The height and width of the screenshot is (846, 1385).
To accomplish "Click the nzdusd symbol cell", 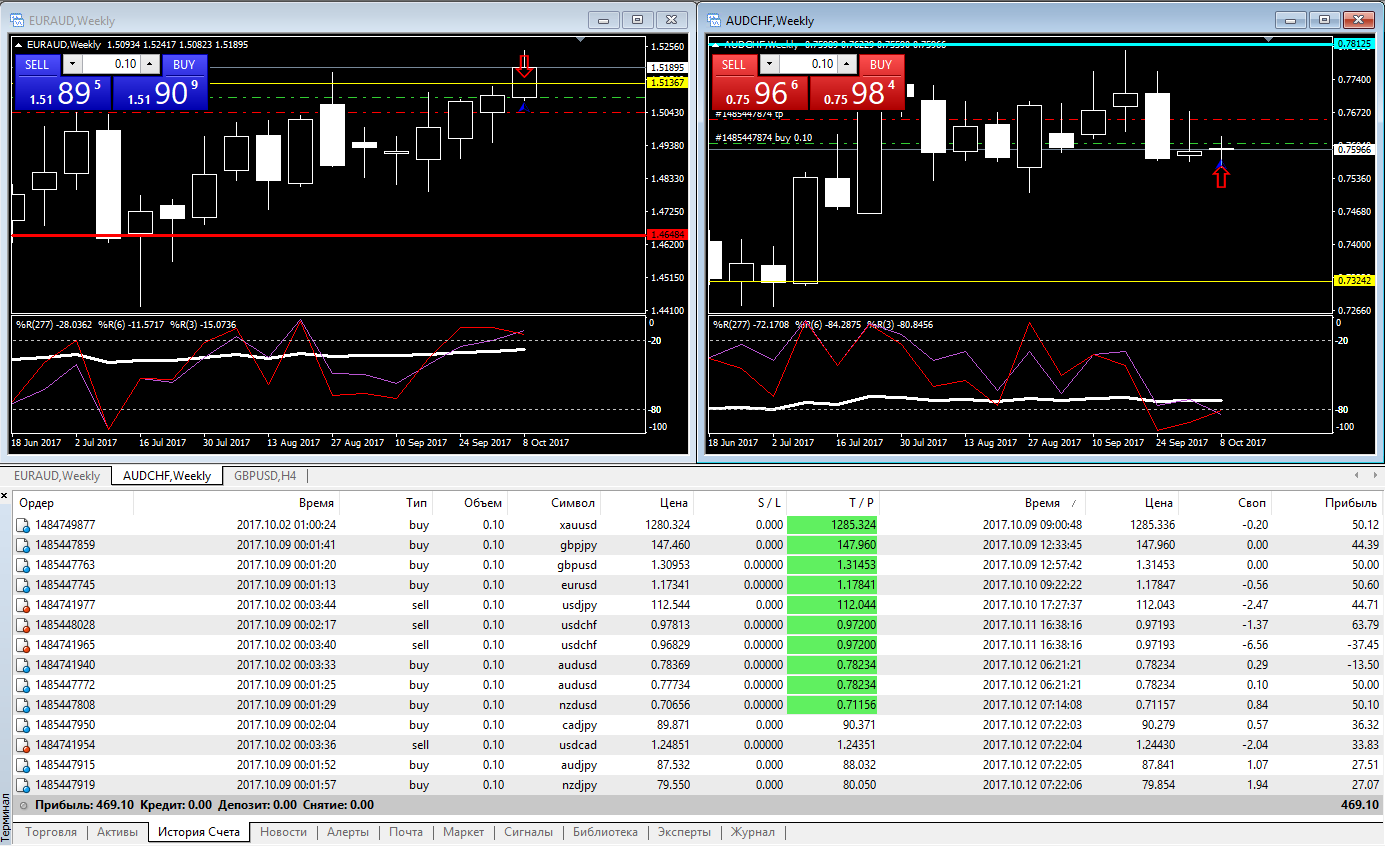I will point(578,705).
